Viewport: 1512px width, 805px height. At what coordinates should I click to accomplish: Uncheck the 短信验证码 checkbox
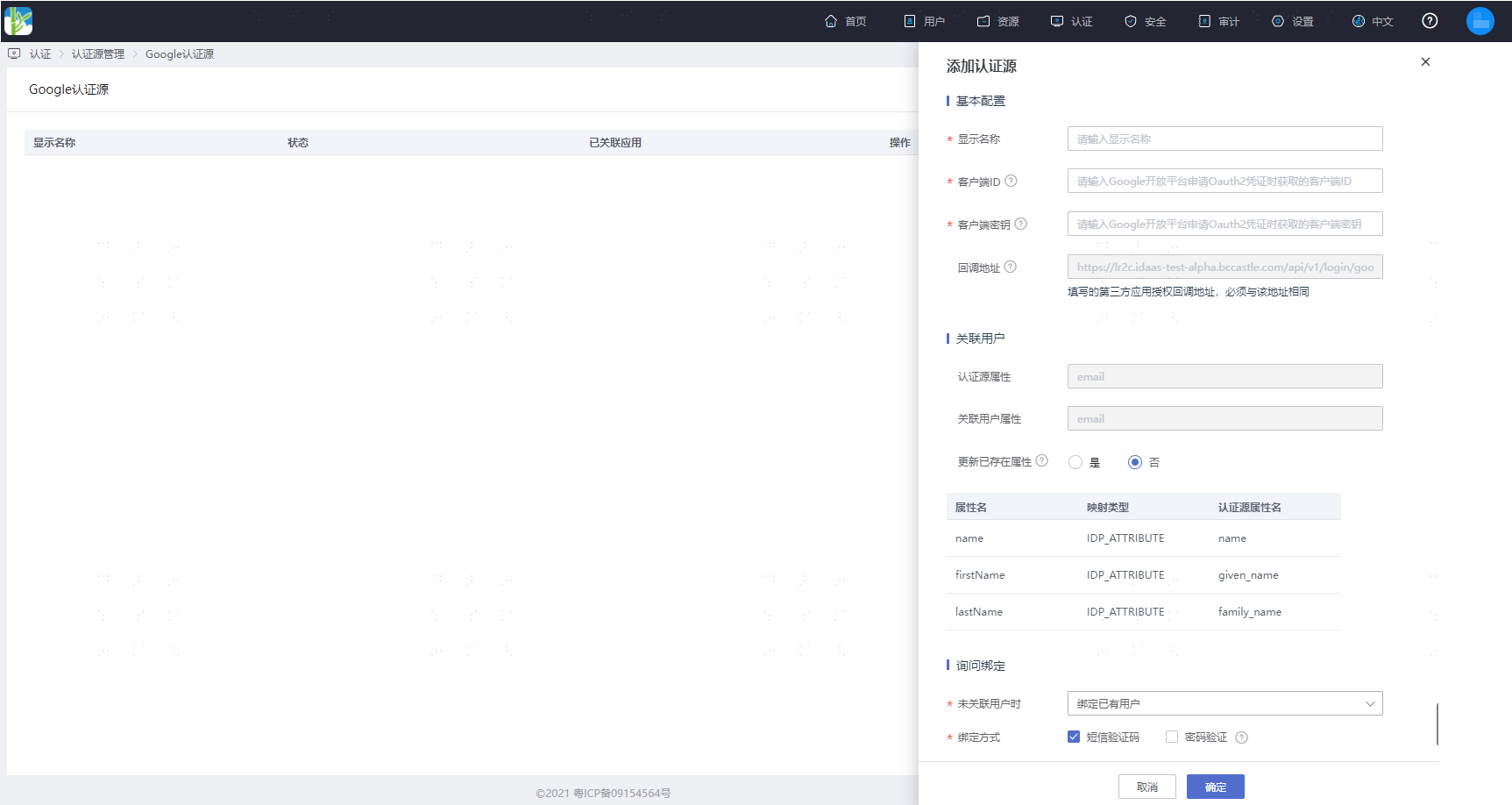coord(1074,737)
